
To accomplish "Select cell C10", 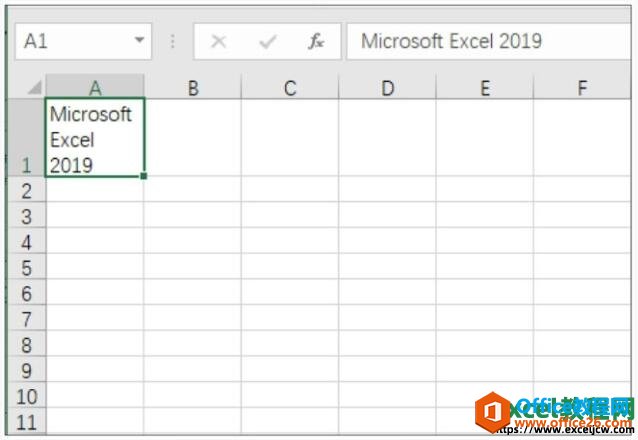I will coord(290,394).
